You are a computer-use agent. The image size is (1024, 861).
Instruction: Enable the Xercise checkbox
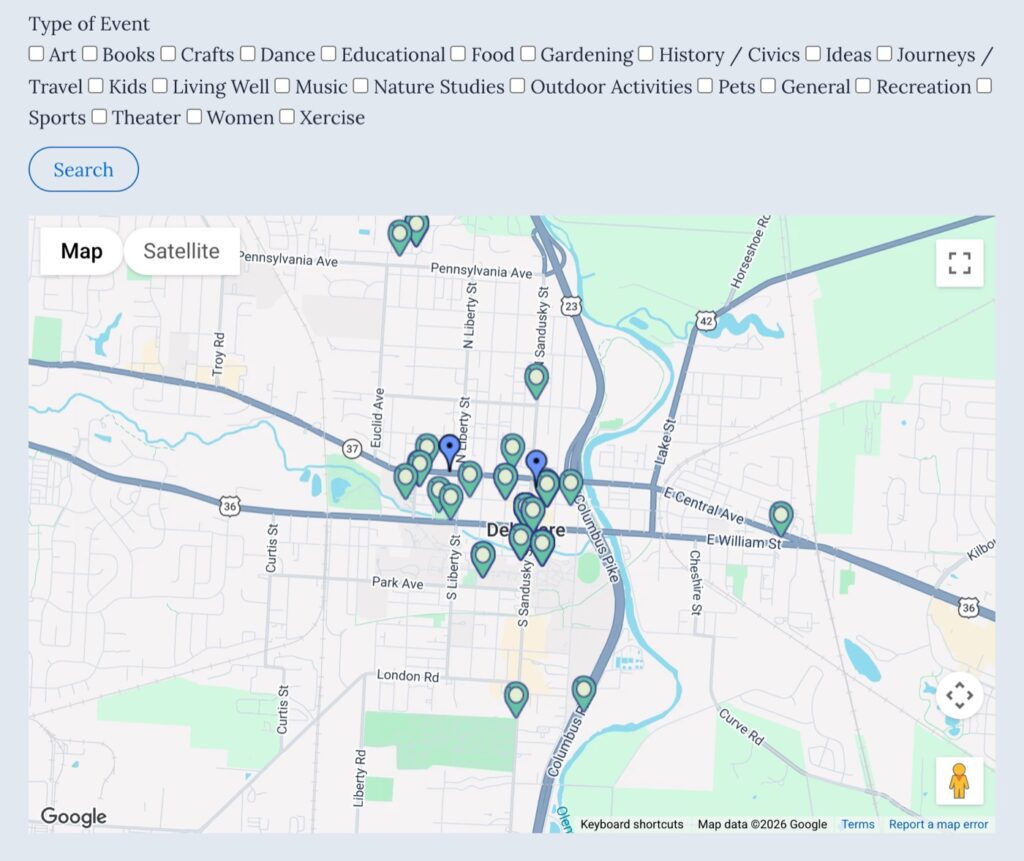[287, 116]
